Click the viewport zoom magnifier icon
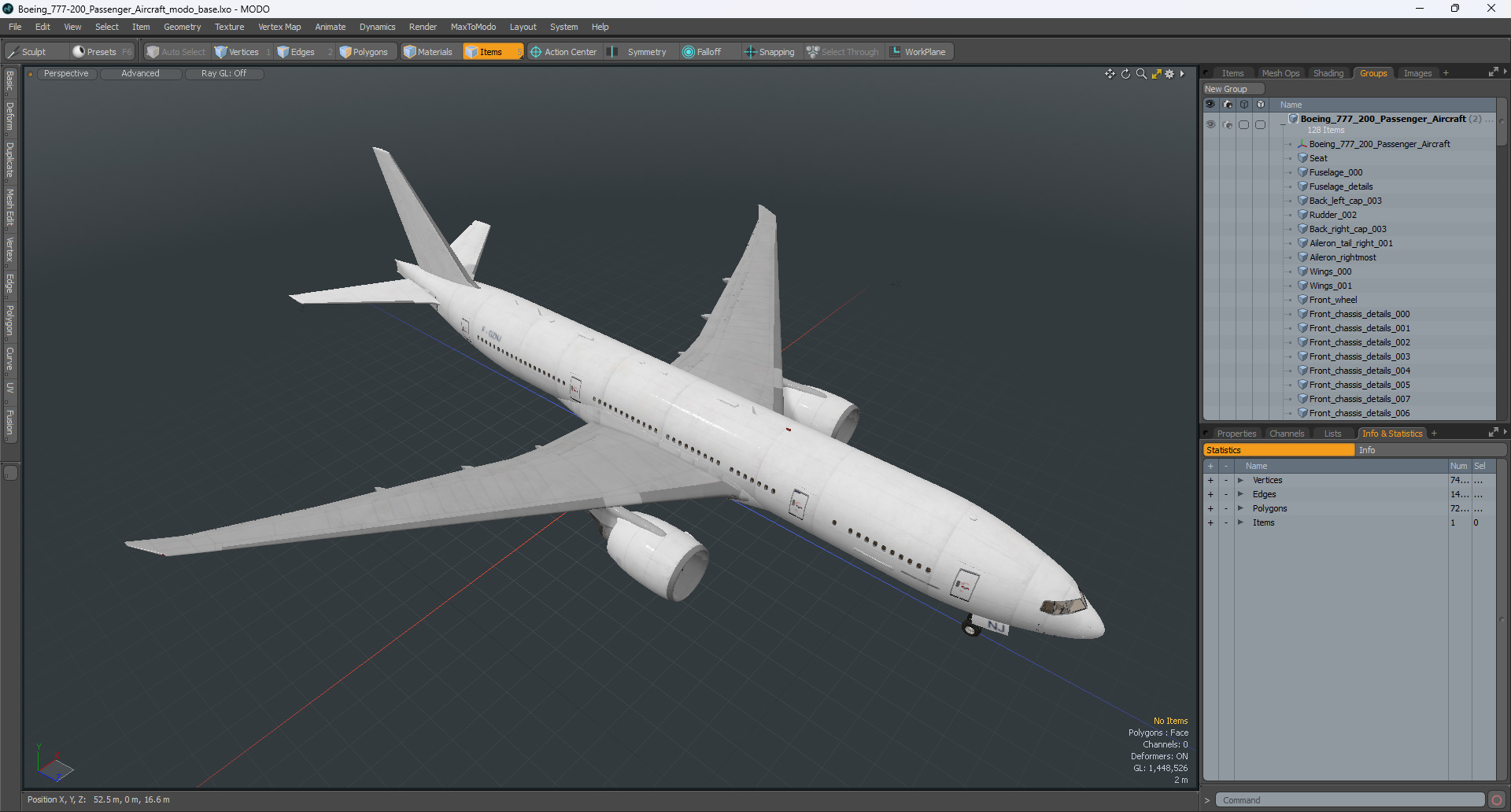 [1141, 74]
